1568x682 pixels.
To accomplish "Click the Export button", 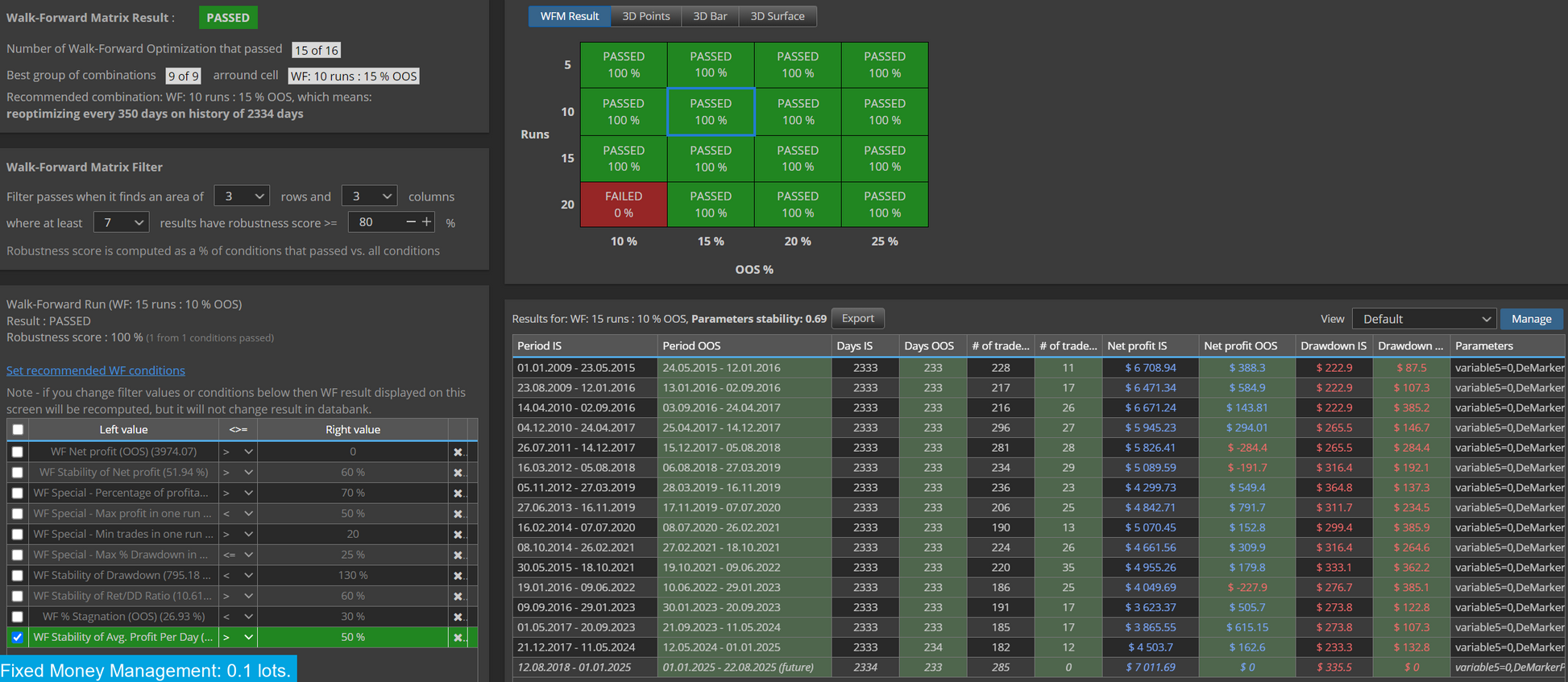I will tap(857, 318).
